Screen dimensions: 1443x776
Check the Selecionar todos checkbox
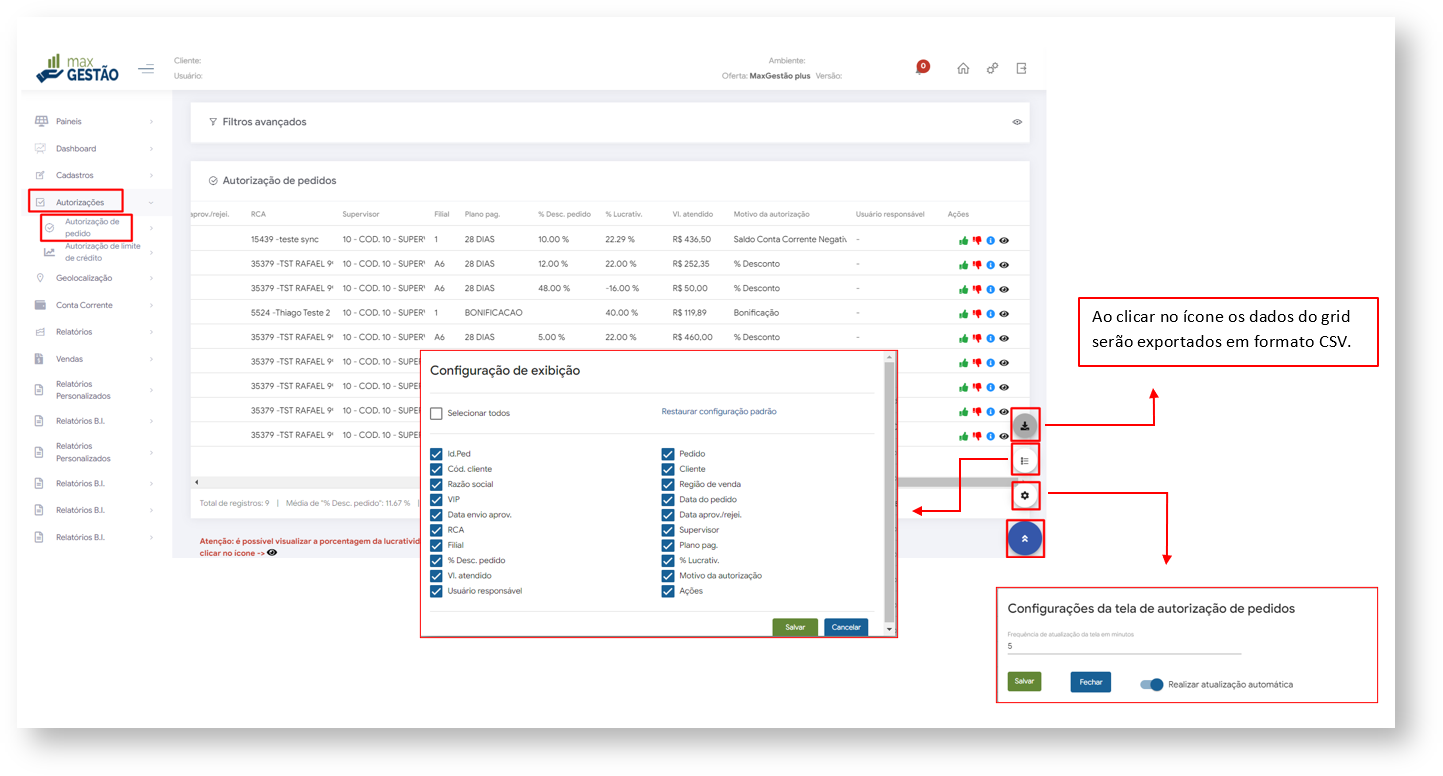(436, 413)
